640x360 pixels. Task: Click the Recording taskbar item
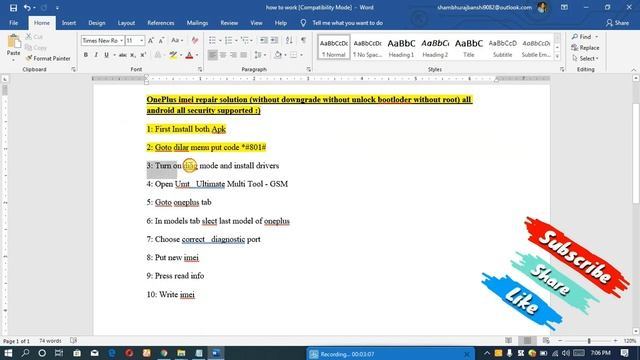pyautogui.click(x=390, y=354)
